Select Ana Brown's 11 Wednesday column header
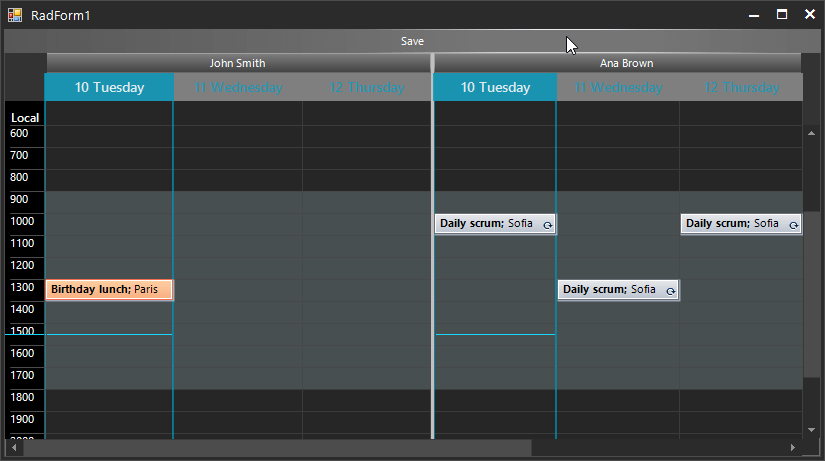The image size is (825, 461). coord(618,87)
